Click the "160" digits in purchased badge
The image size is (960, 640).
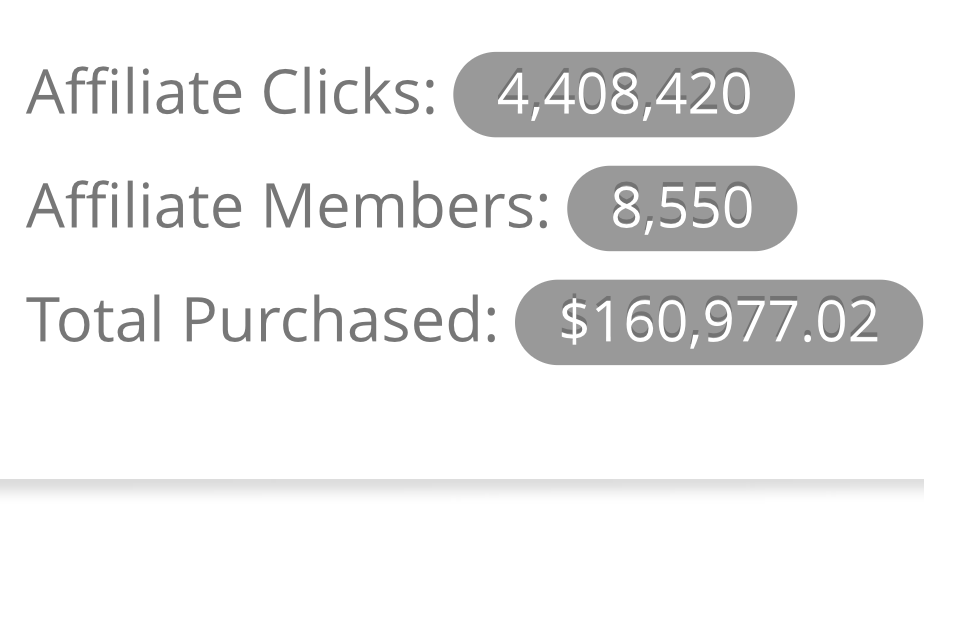624,322
